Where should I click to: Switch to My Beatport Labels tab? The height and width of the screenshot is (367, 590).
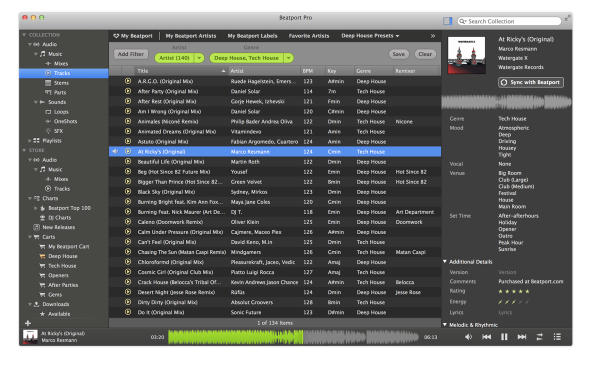point(252,36)
